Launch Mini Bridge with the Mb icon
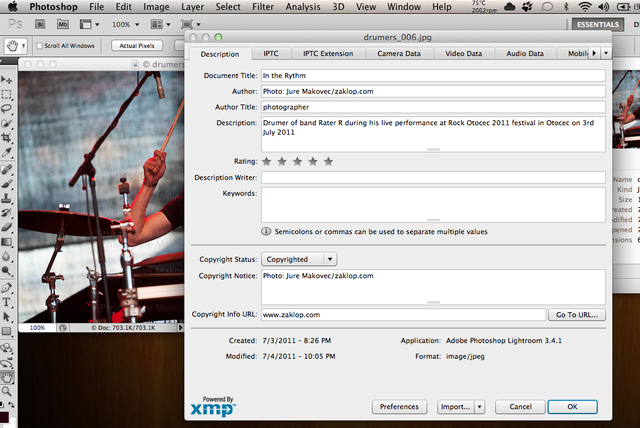The width and height of the screenshot is (640, 428). click(x=62, y=24)
